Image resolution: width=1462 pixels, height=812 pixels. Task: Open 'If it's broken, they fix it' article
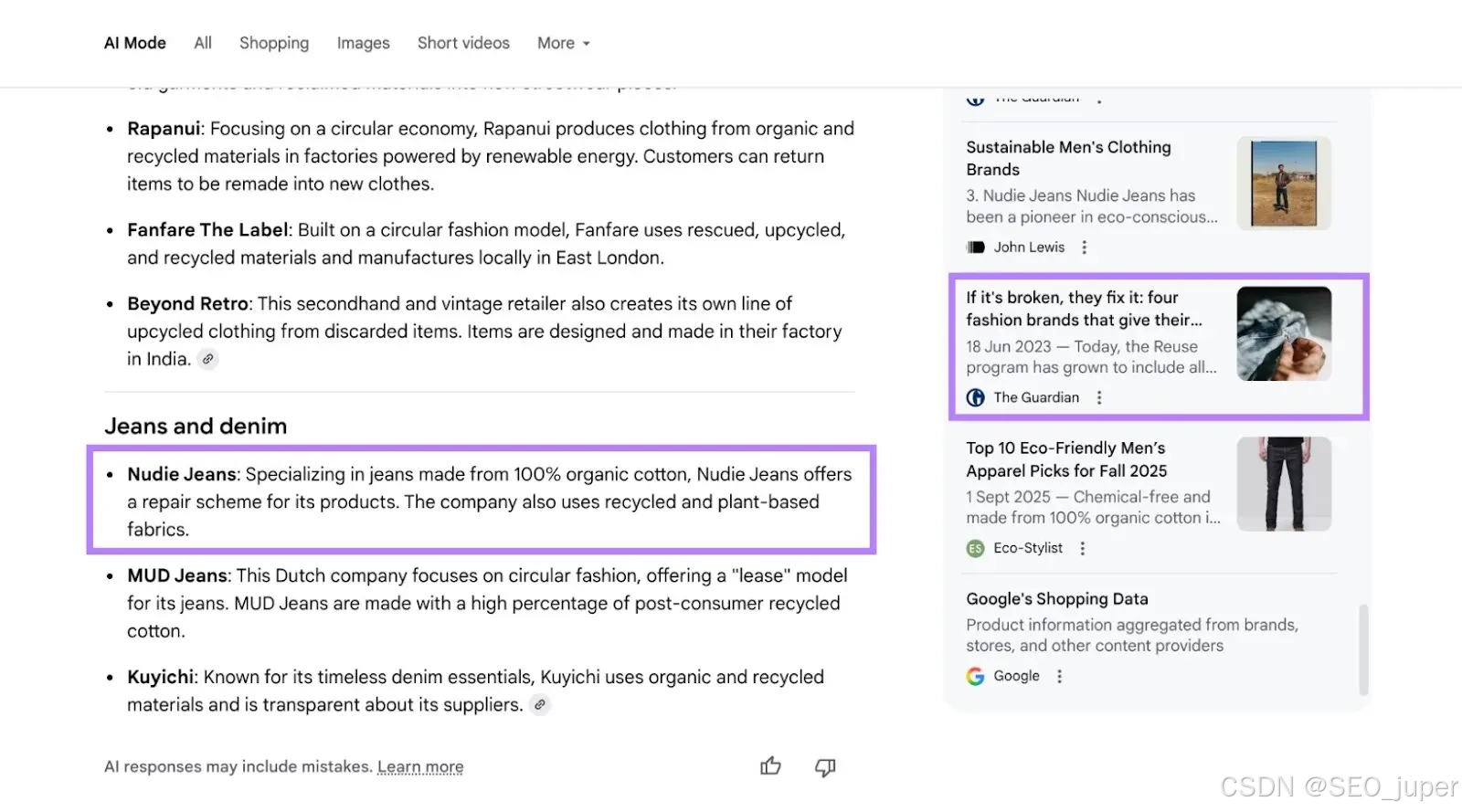coord(1084,309)
